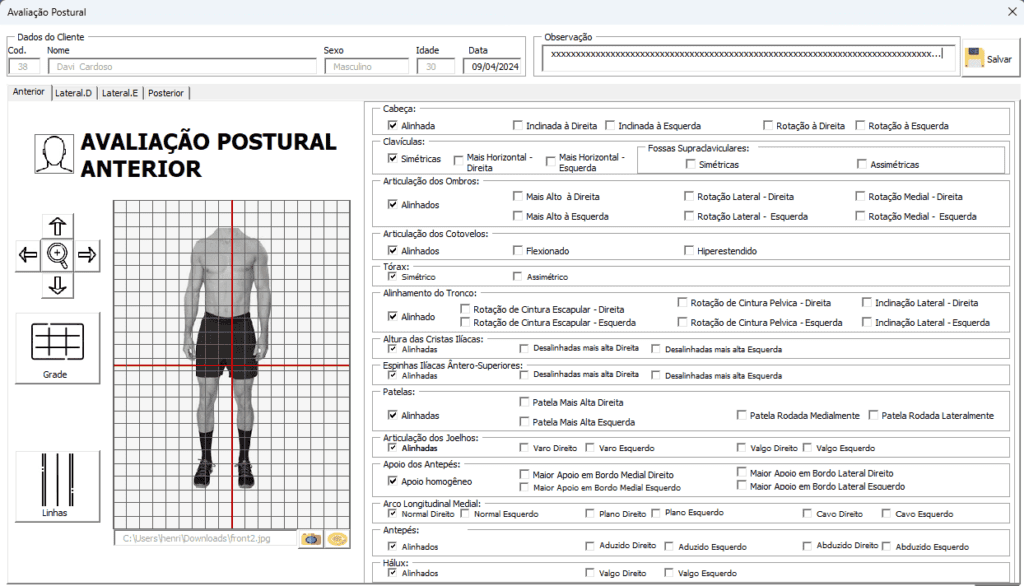Toggle Clavículas Simétricas checkbox
1024x586 pixels.
(x=392, y=158)
